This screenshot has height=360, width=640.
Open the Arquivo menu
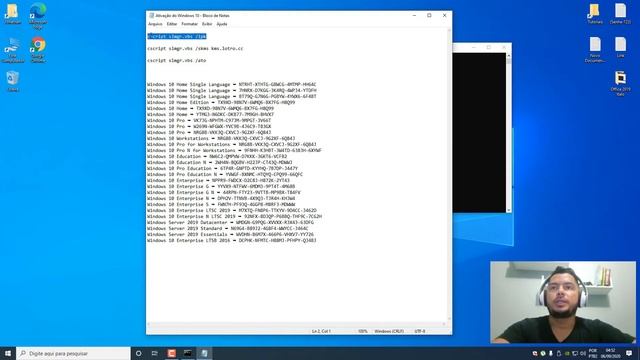[155, 24]
